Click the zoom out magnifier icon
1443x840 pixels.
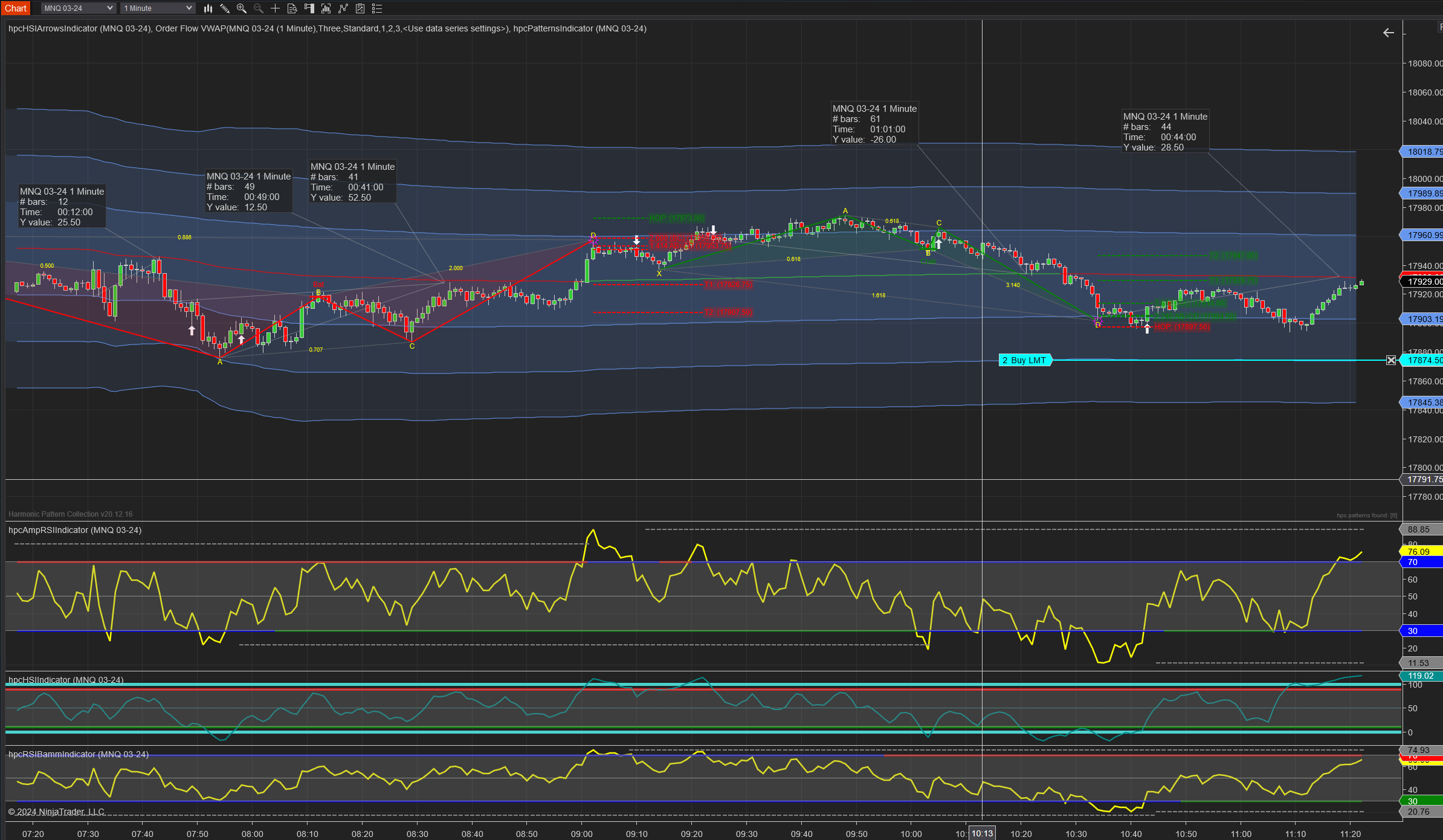coord(259,8)
